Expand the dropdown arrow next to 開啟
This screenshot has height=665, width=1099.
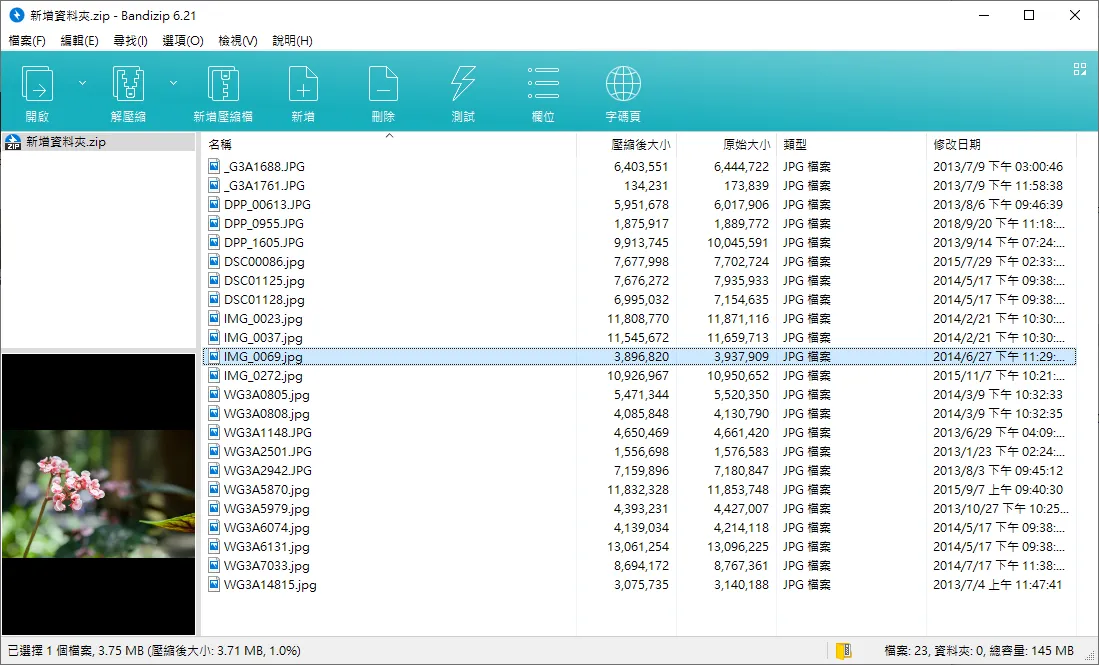82,83
